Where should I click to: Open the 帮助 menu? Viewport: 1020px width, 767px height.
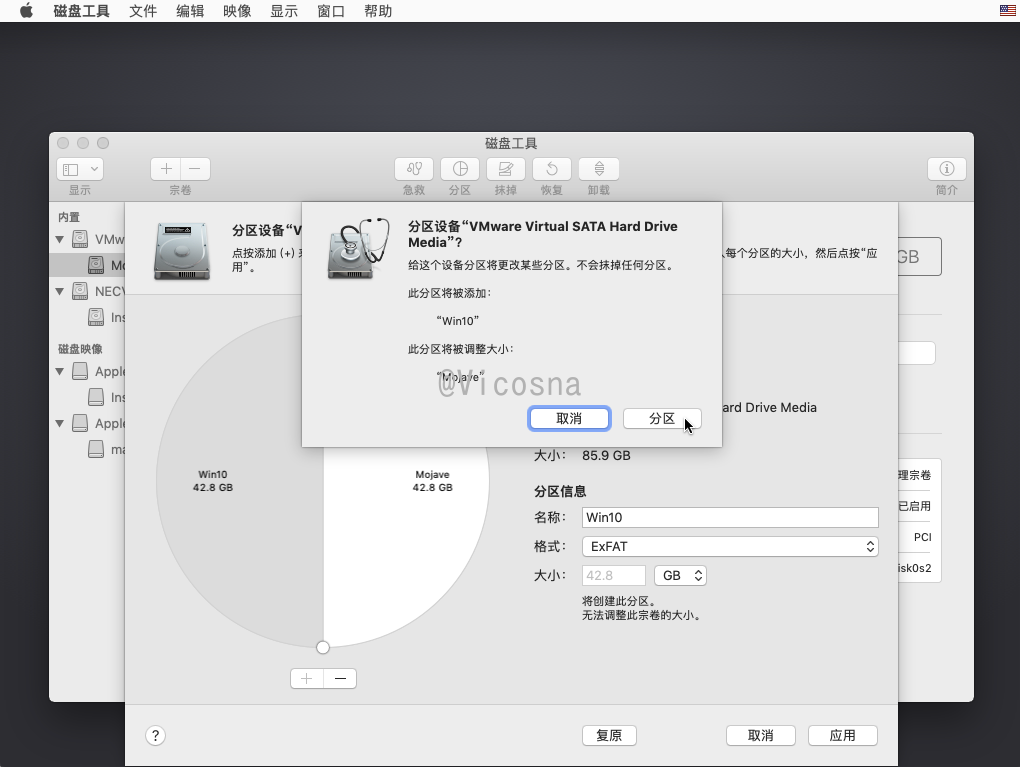[x=377, y=11]
